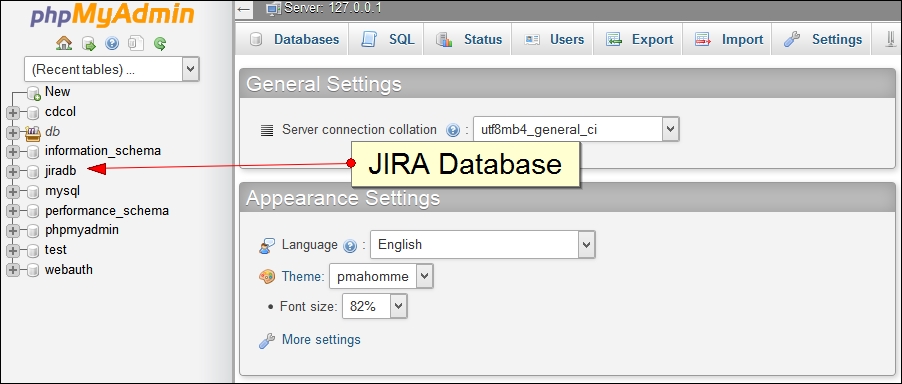Expand the performance_schema database node
The height and width of the screenshot is (384, 902).
click(13, 211)
